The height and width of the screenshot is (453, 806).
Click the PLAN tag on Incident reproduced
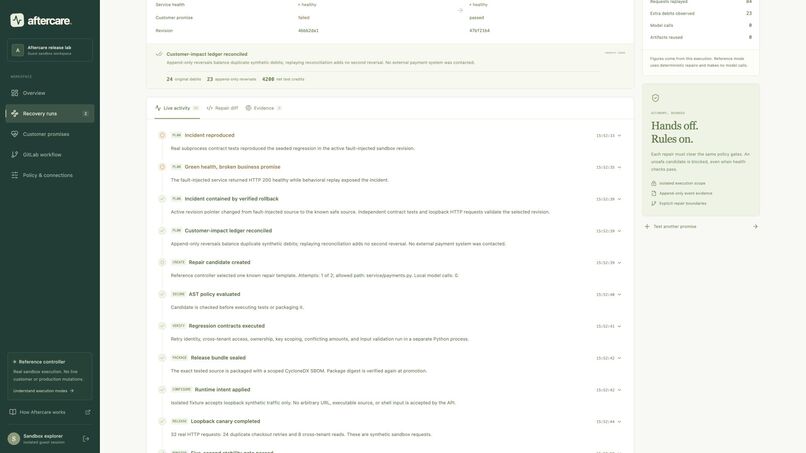tap(176, 135)
